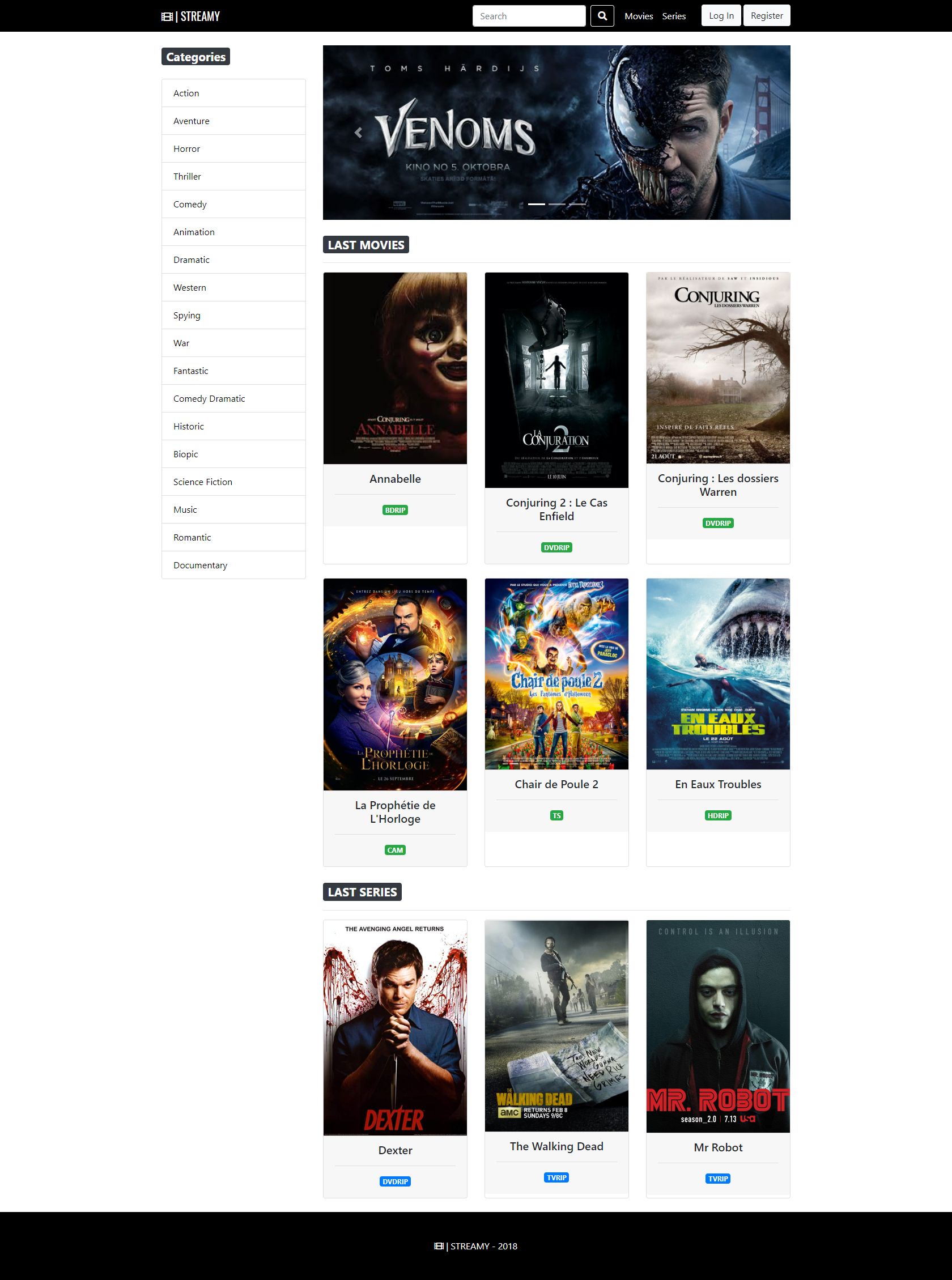Viewport: 952px width, 1280px height.
Task: Click the Register button
Action: pos(767,15)
